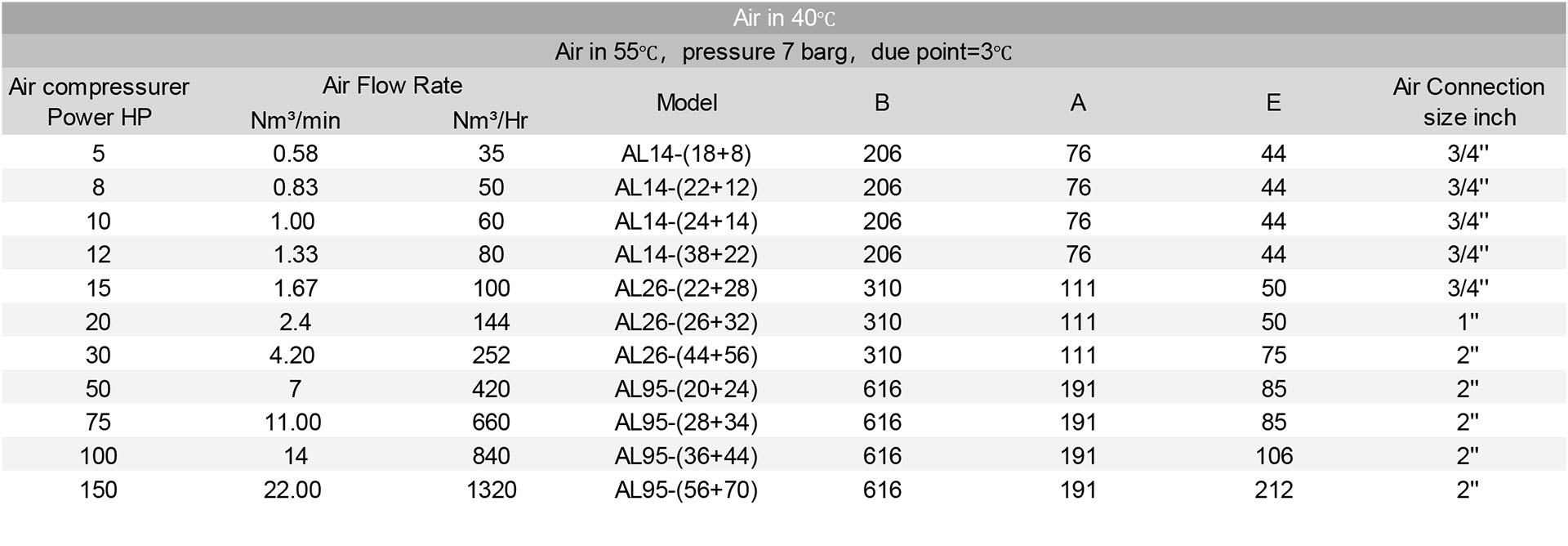
Task: Click the "Model" column header
Action: coord(687,102)
